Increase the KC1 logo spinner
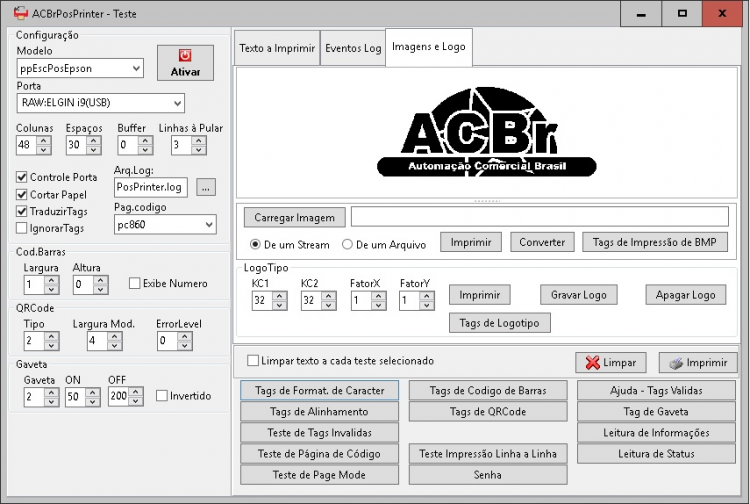Viewport: 750px width, 504px height. (280, 296)
